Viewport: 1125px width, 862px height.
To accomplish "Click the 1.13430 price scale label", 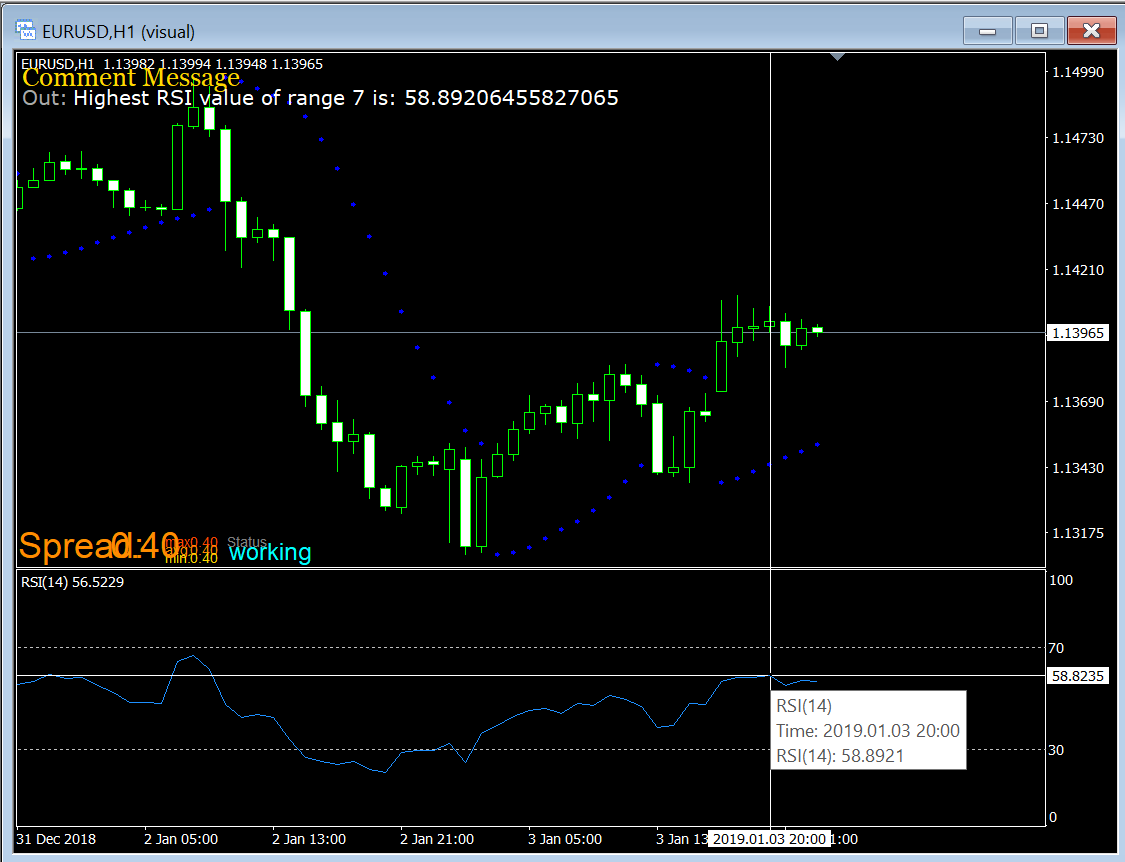I will point(1078,468).
